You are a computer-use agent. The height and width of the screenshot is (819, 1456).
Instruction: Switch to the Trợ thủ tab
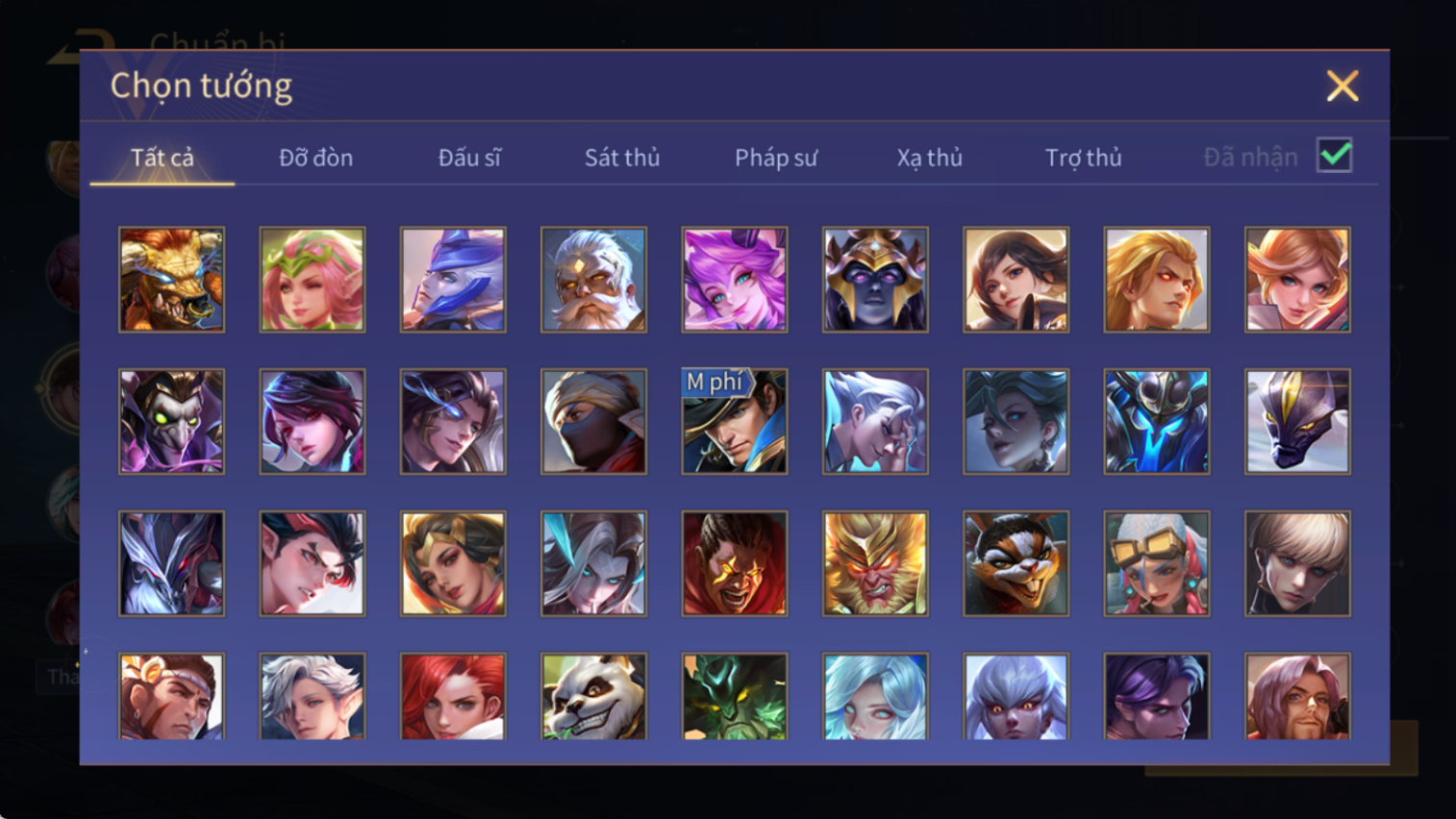1083,158
